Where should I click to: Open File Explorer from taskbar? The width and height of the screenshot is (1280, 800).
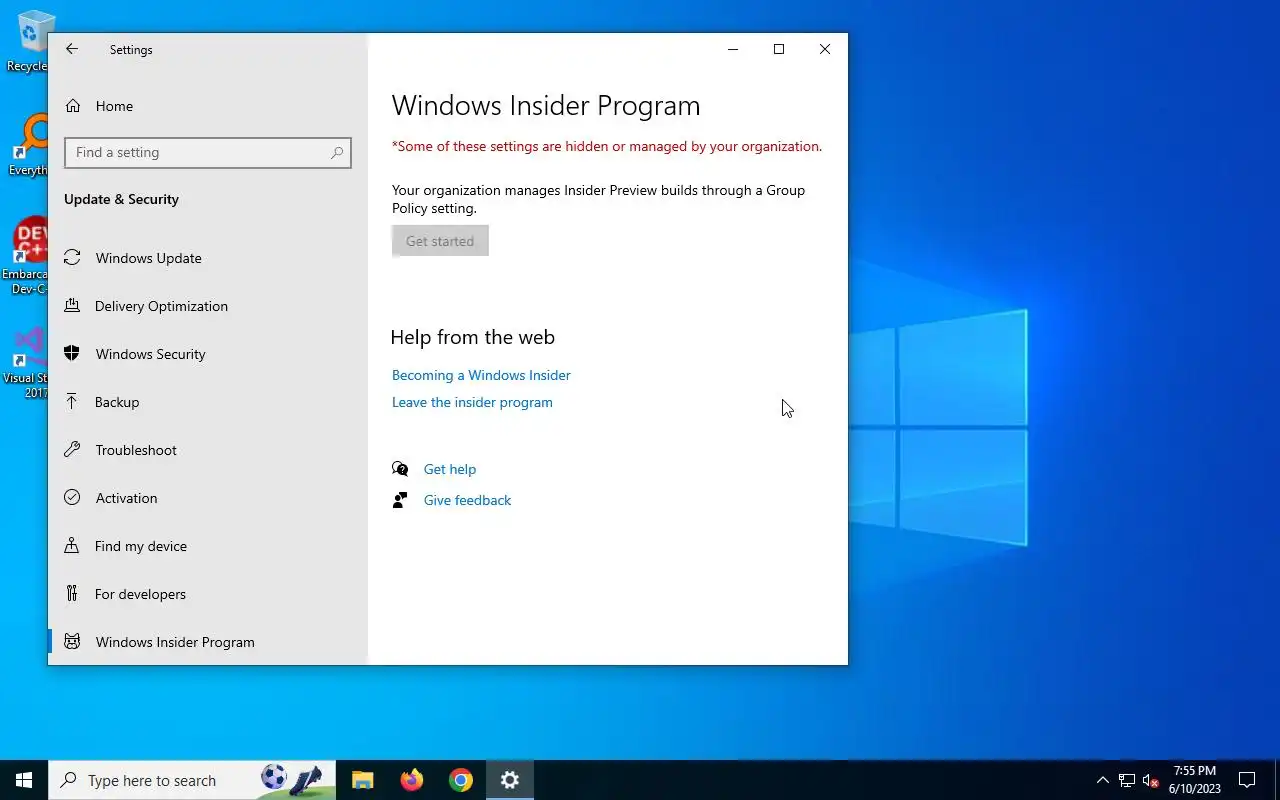[363, 780]
